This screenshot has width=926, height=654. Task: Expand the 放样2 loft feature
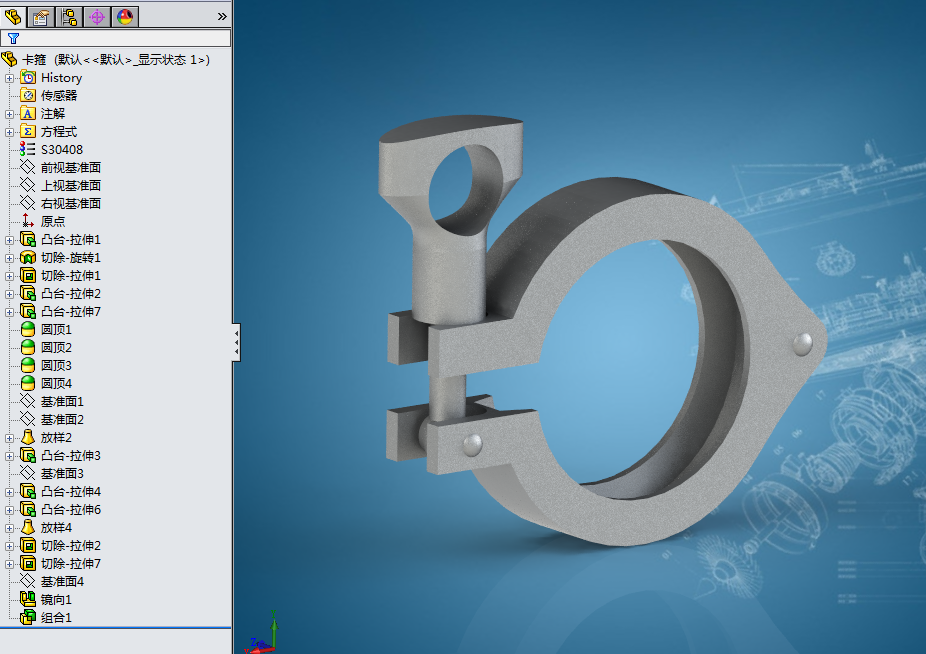tap(9, 438)
